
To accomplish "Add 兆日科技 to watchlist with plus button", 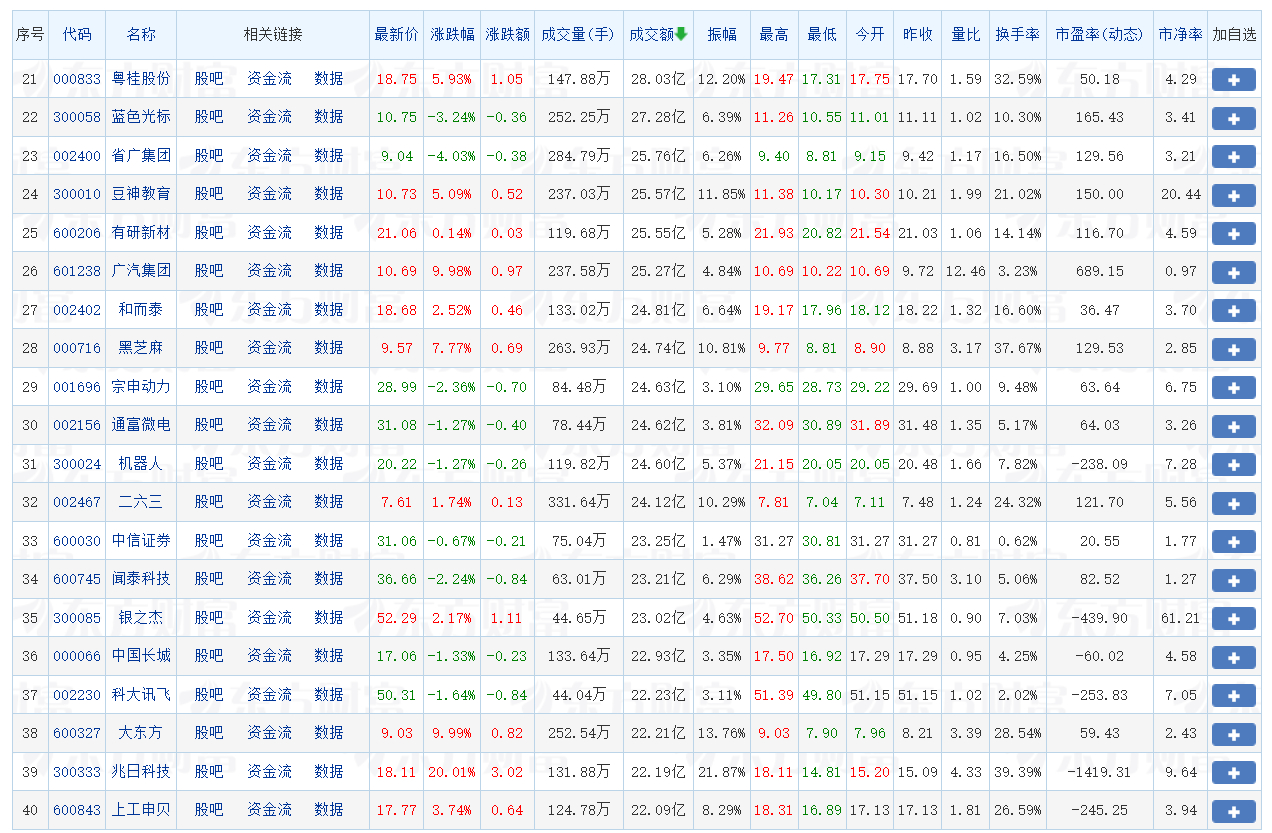I will [1233, 773].
